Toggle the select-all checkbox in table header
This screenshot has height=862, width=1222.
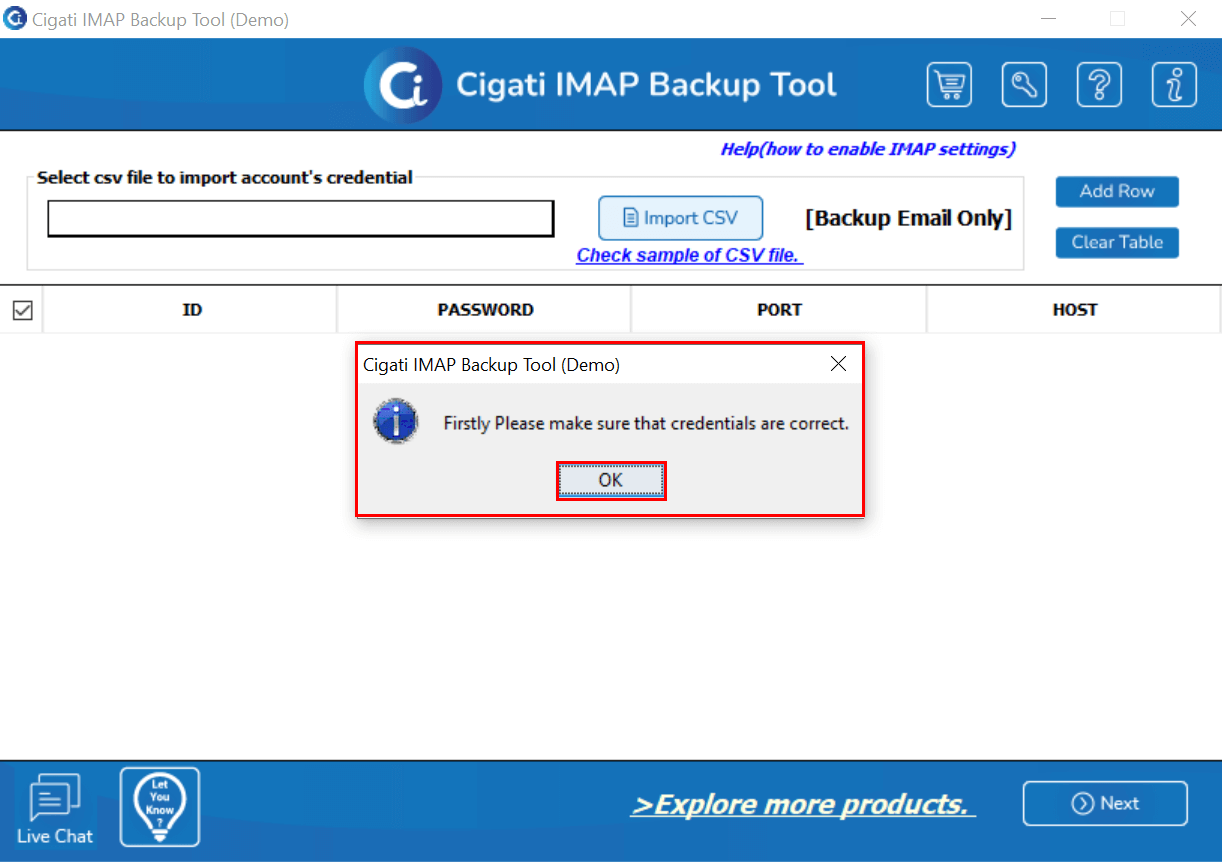pyautogui.click(x=22, y=310)
